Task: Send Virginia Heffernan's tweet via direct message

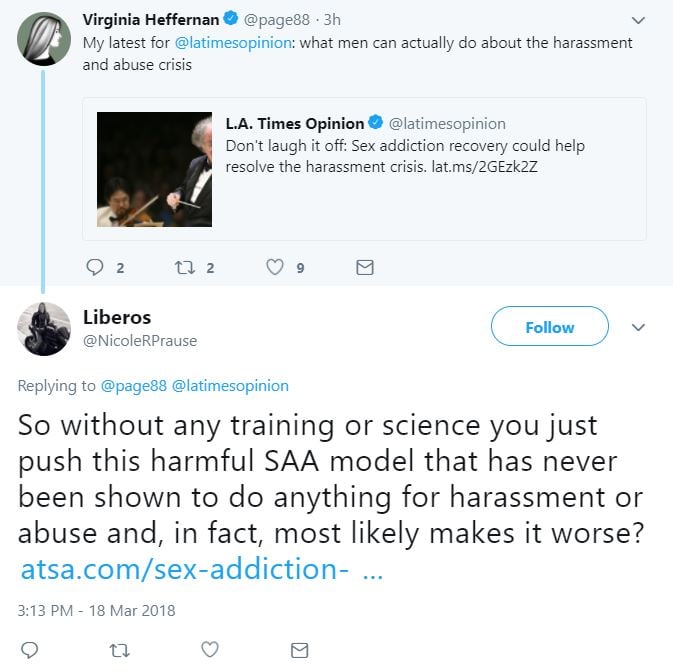Action: pos(365,267)
